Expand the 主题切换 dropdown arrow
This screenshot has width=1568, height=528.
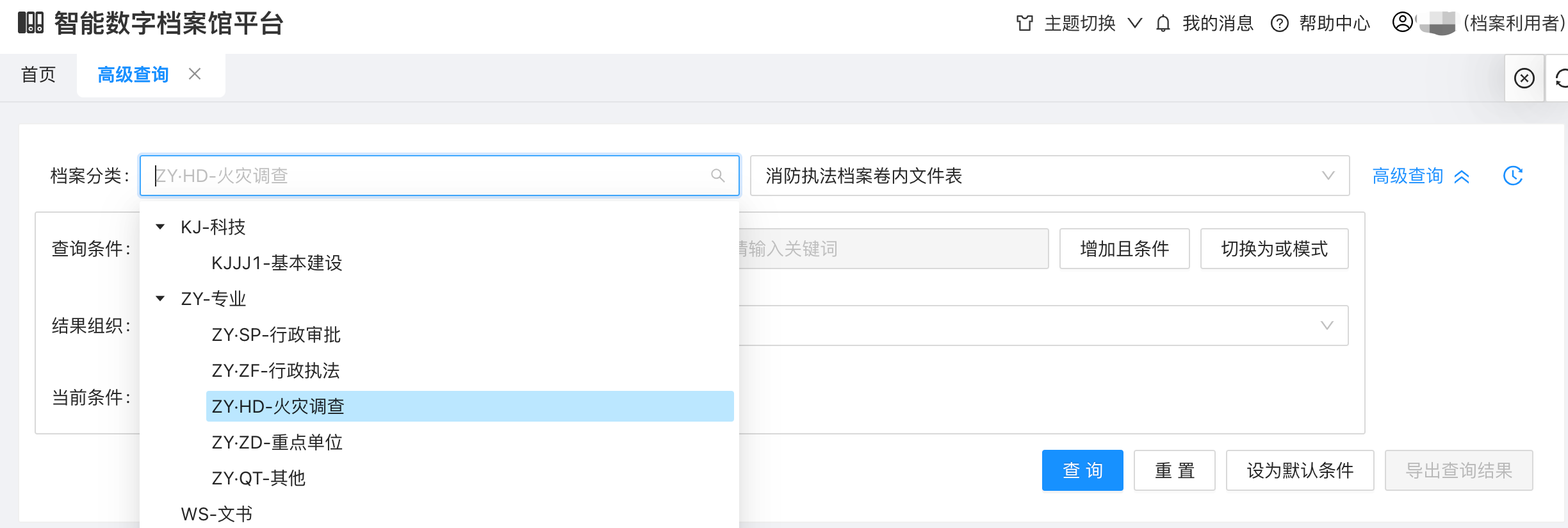[x=1134, y=24]
